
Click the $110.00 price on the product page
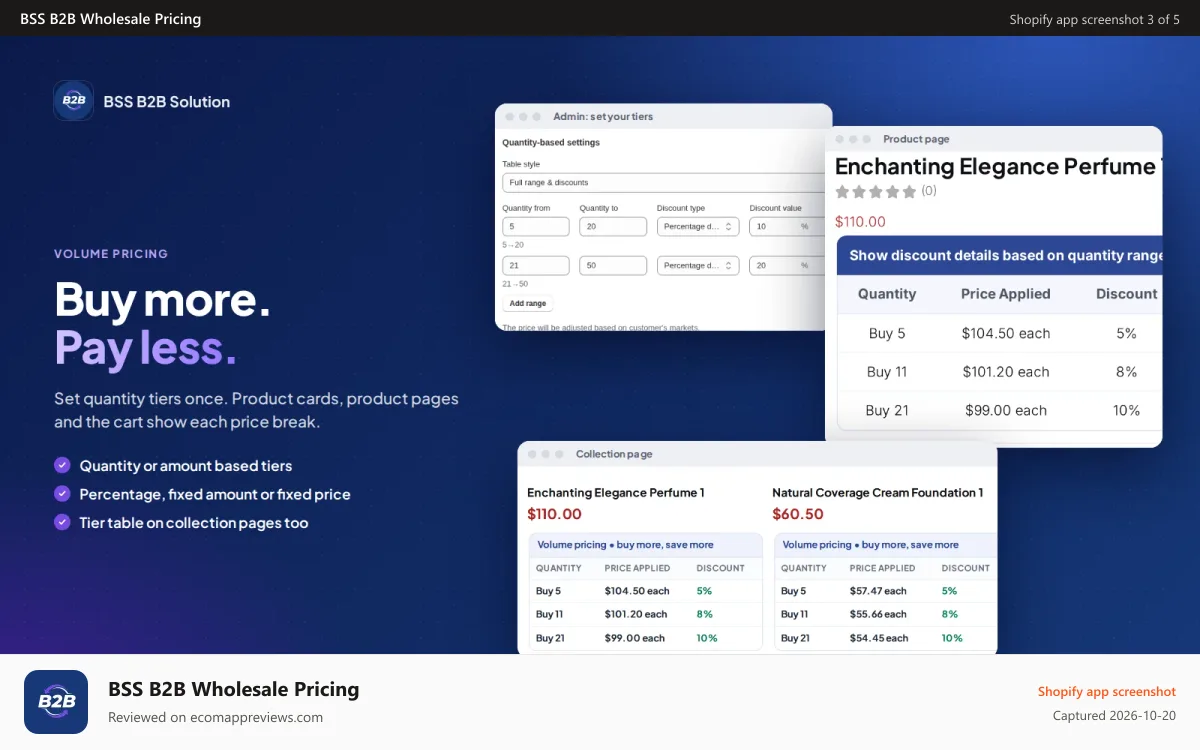coord(860,222)
